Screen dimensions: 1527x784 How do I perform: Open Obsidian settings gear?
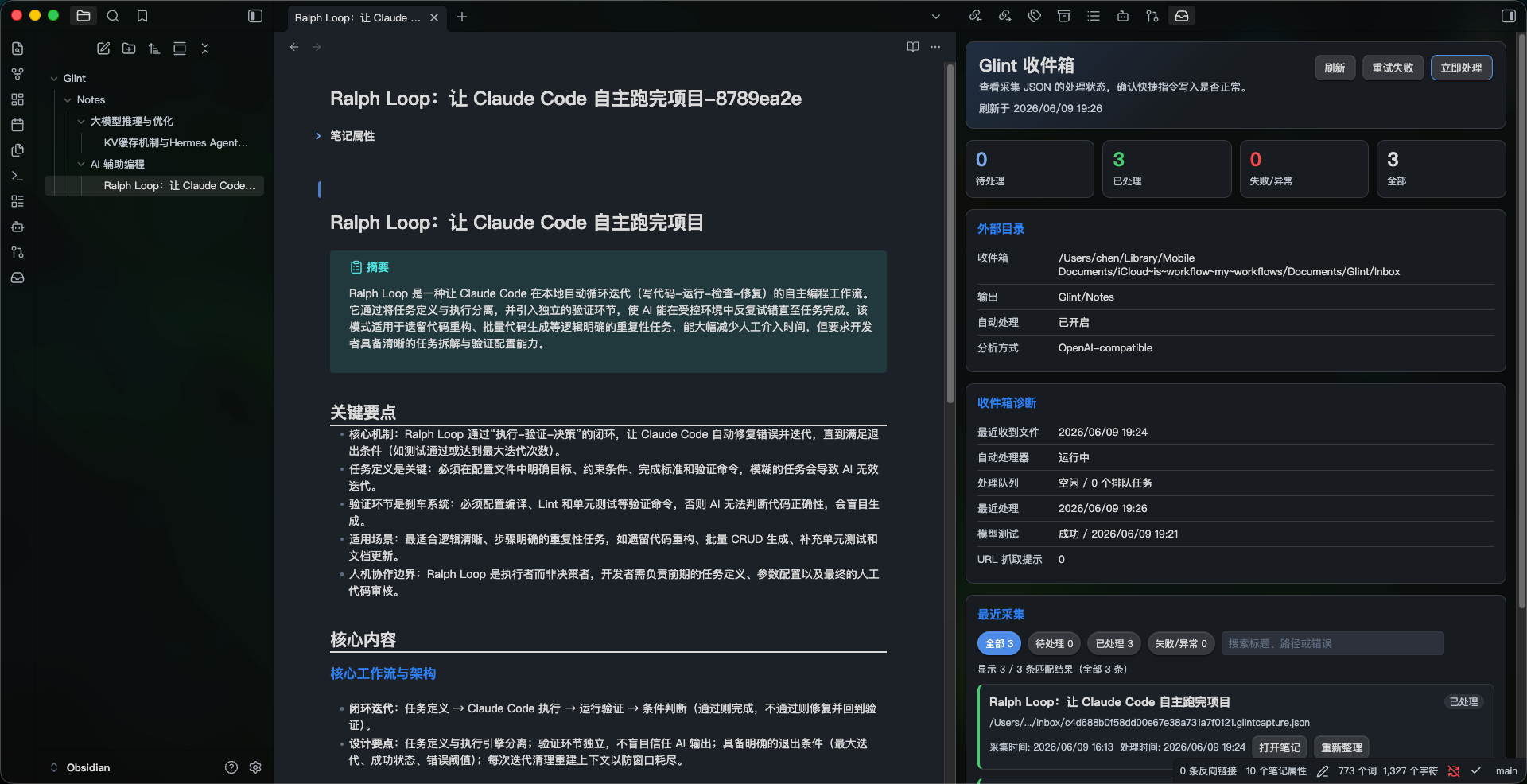255,767
